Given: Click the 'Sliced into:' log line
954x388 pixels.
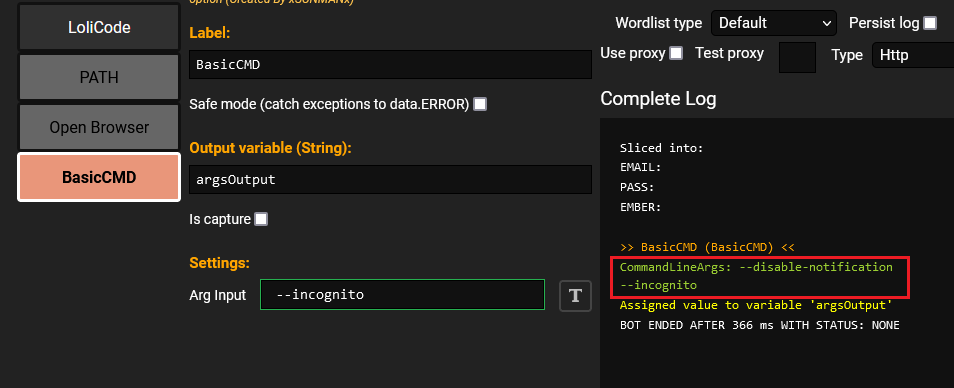Looking at the screenshot, I should coord(661,147).
